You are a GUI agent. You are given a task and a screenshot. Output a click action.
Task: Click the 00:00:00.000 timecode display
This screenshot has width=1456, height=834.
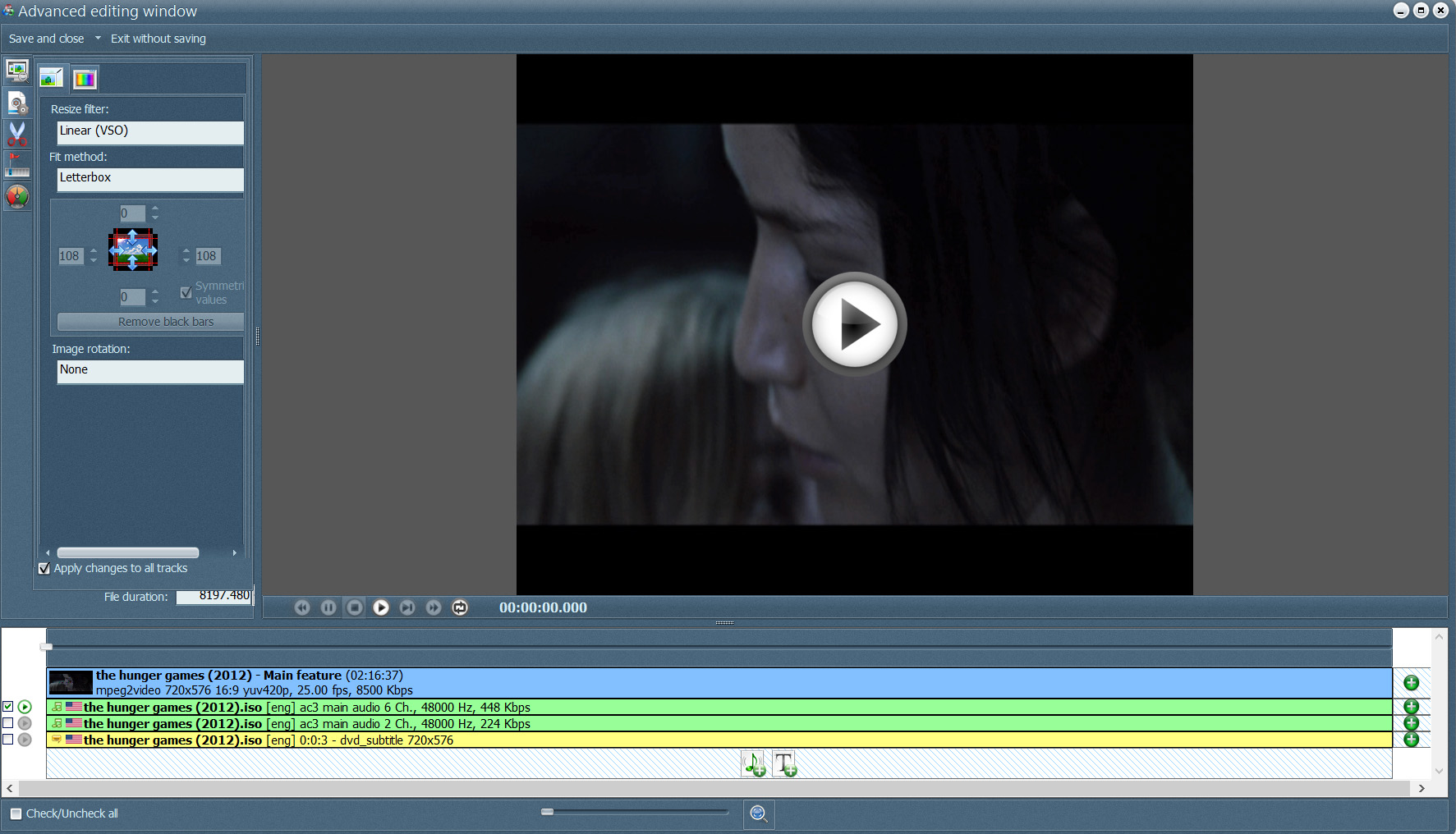(543, 607)
